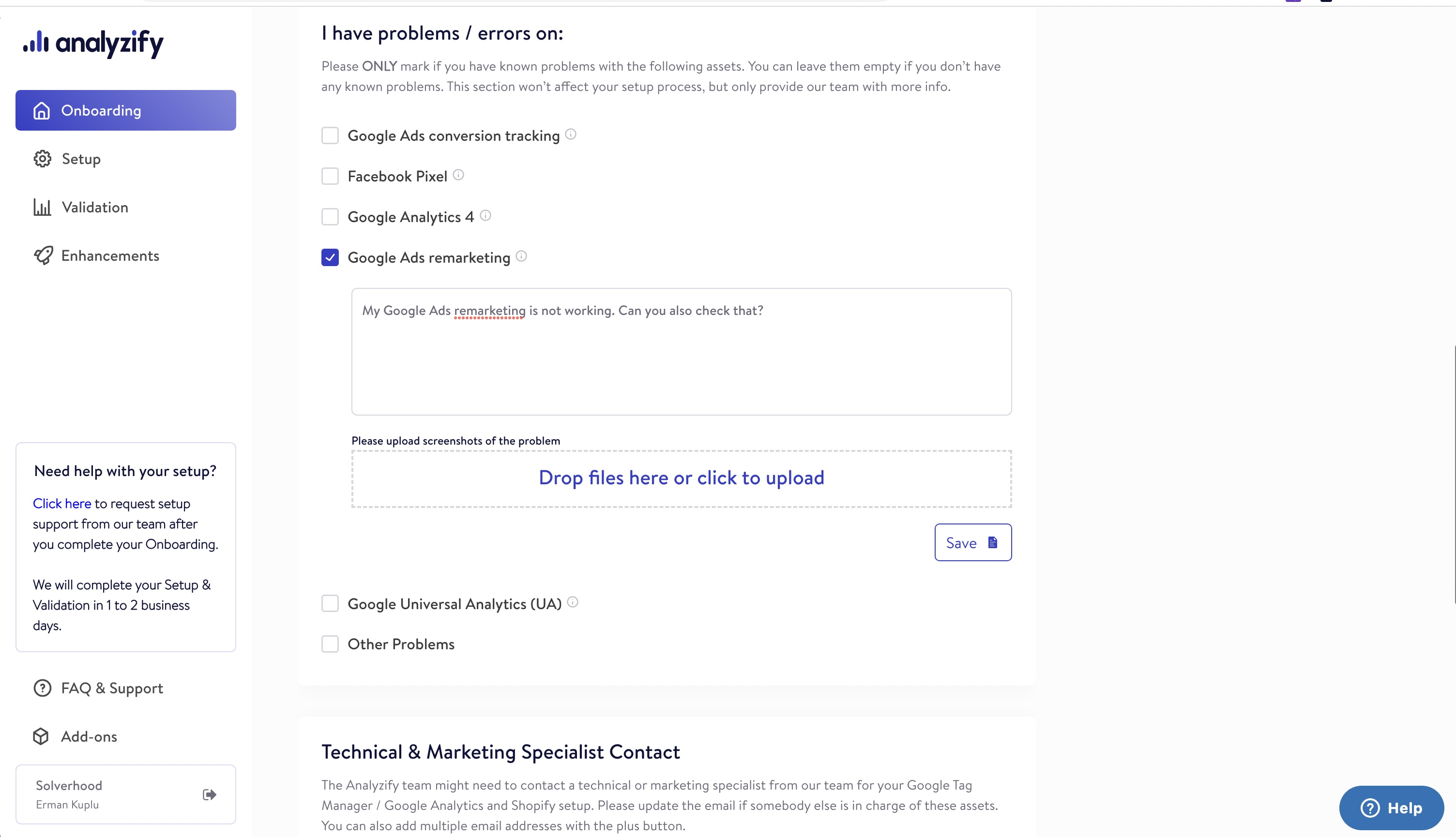Click the Validation bar chart icon
The width and height of the screenshot is (1456, 837).
pos(43,207)
